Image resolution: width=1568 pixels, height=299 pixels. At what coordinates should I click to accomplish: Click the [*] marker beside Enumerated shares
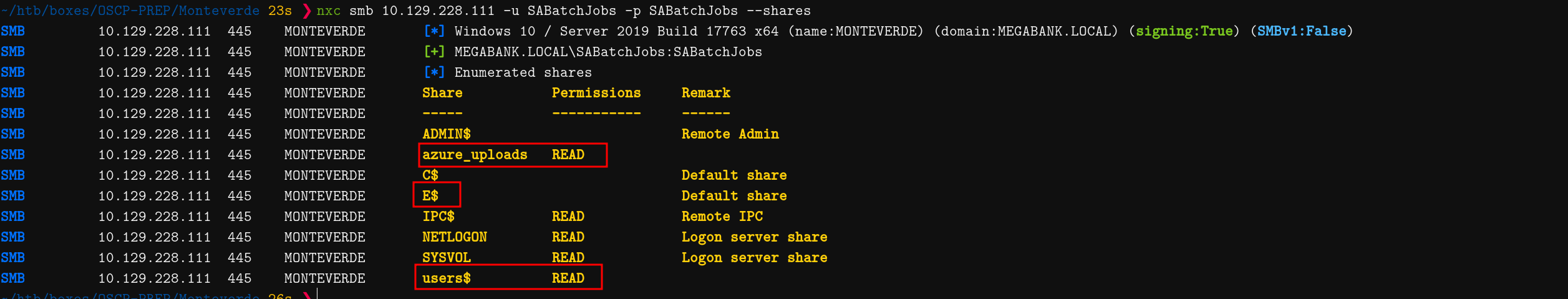pyautogui.click(x=434, y=72)
